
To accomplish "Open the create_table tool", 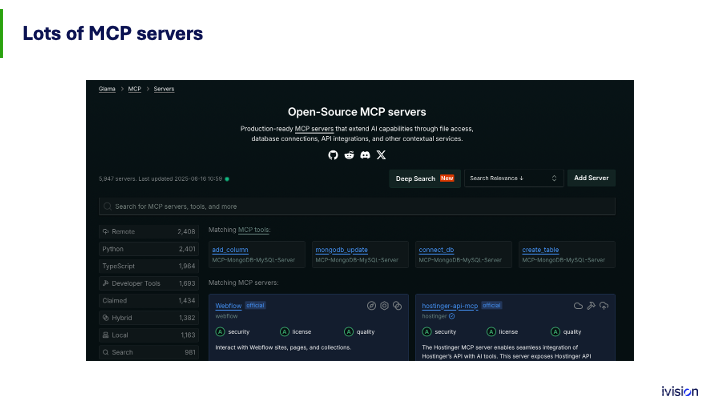I will [540, 250].
